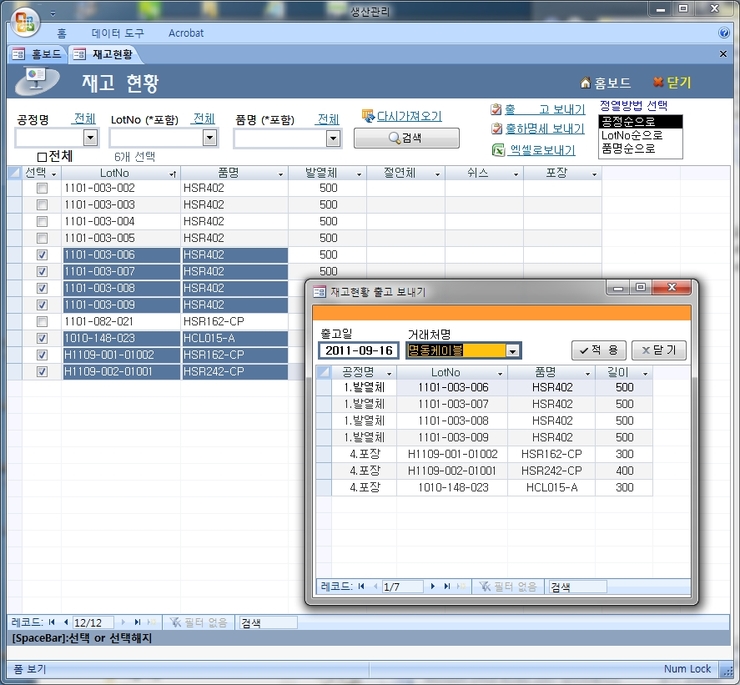Open 발열체 column filter arrow
This screenshot has width=740, height=685.
pyautogui.click(x=359, y=174)
